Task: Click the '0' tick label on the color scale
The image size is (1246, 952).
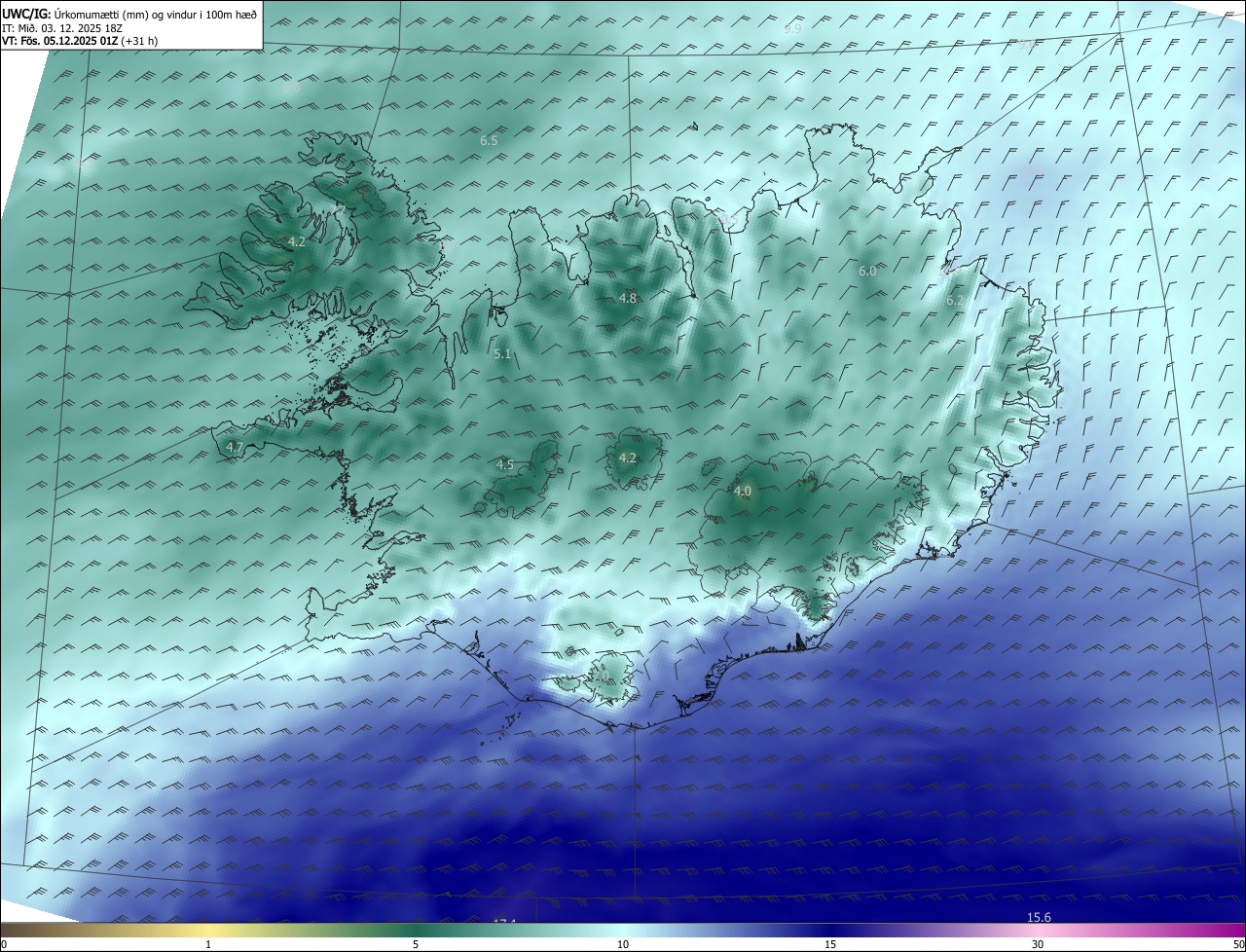Action: click(x=4, y=944)
